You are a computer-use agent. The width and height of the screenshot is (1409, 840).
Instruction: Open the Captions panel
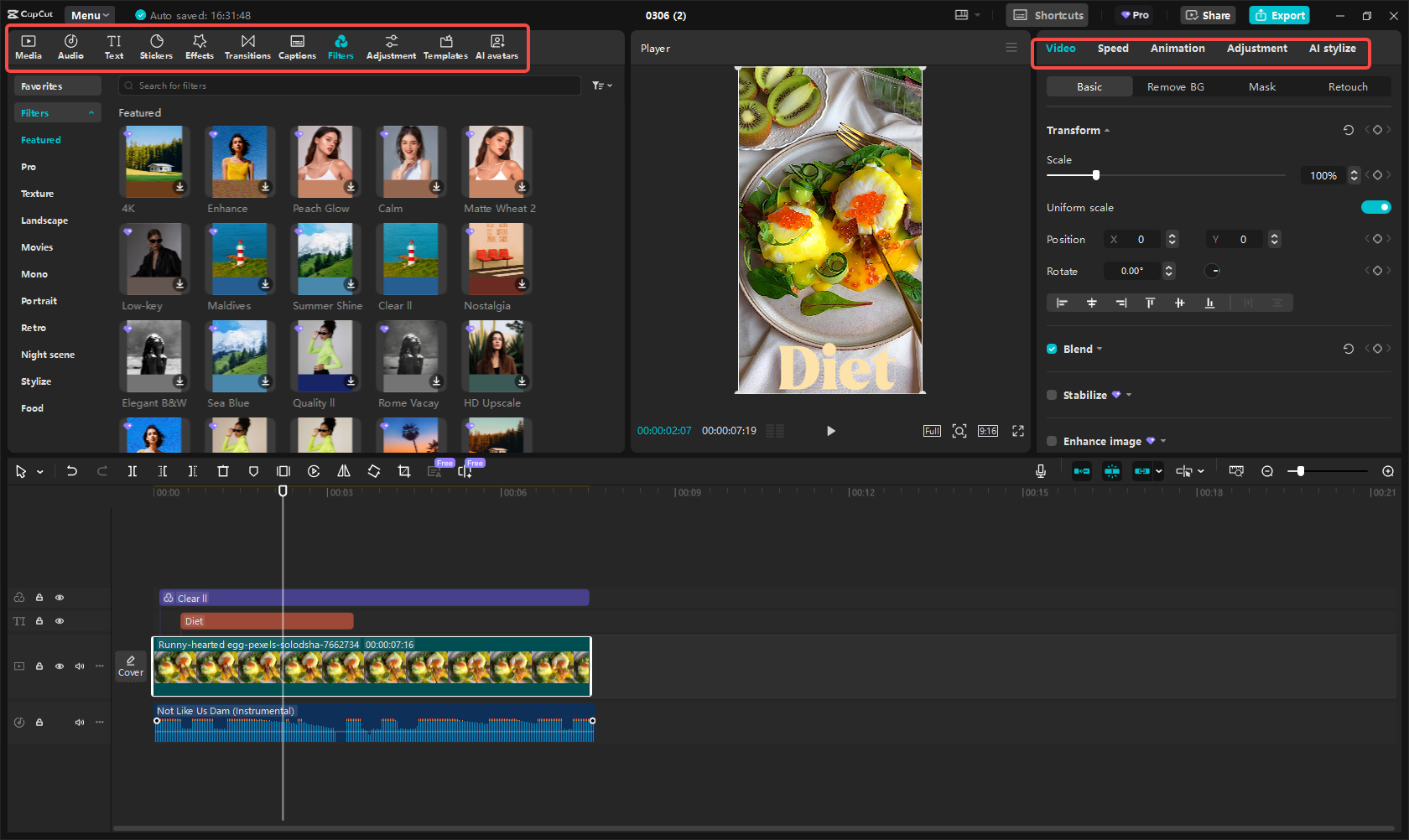[x=297, y=47]
